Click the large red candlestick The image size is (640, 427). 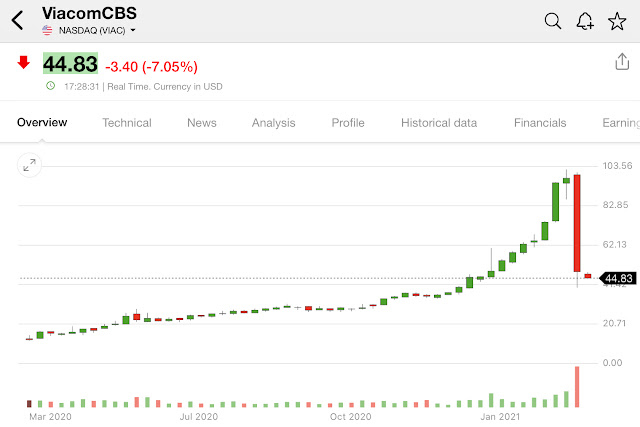pos(577,223)
